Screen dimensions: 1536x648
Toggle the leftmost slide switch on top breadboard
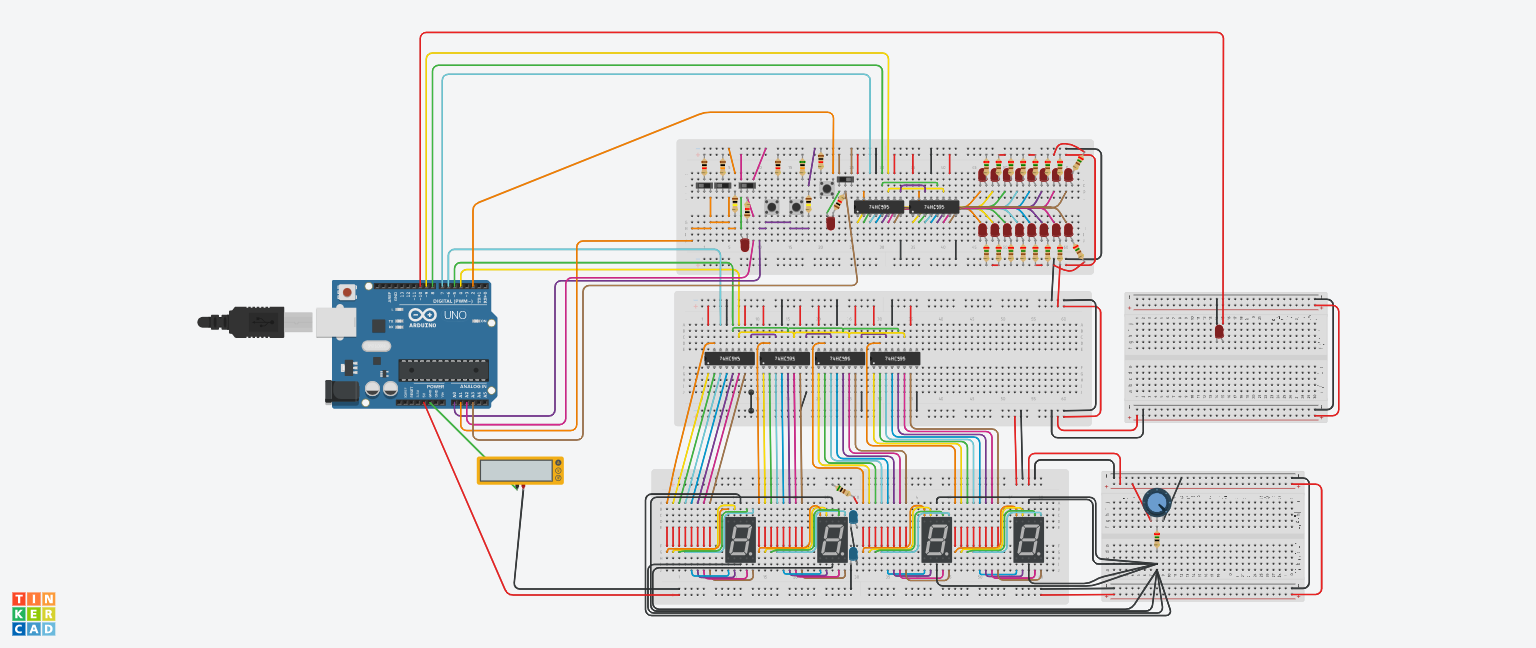coord(703,185)
